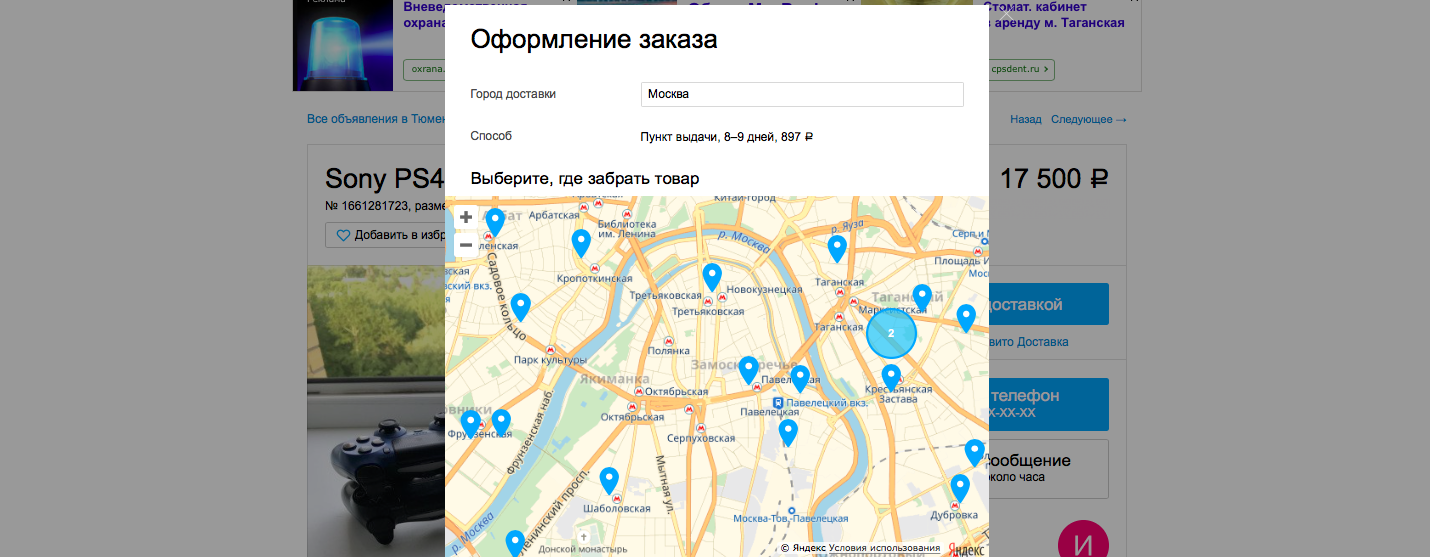Screen dimensions: 1430x557
Task: Select the pickup pin beside Smolenskaya station
Action: click(495, 223)
